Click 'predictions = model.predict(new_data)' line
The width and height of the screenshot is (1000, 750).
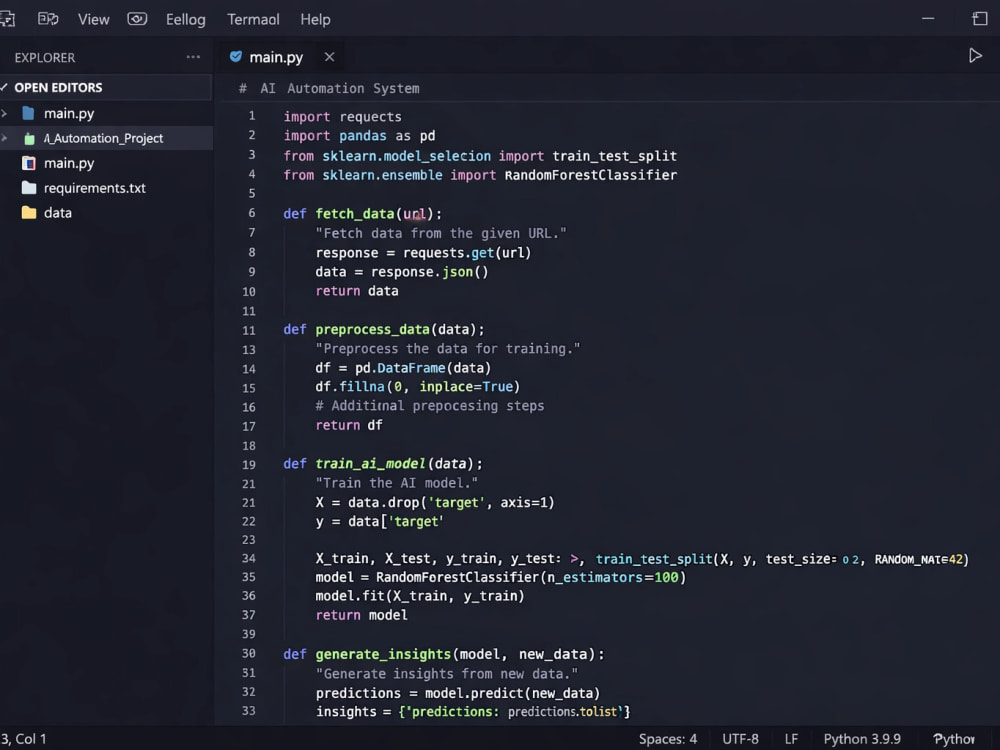(457, 693)
